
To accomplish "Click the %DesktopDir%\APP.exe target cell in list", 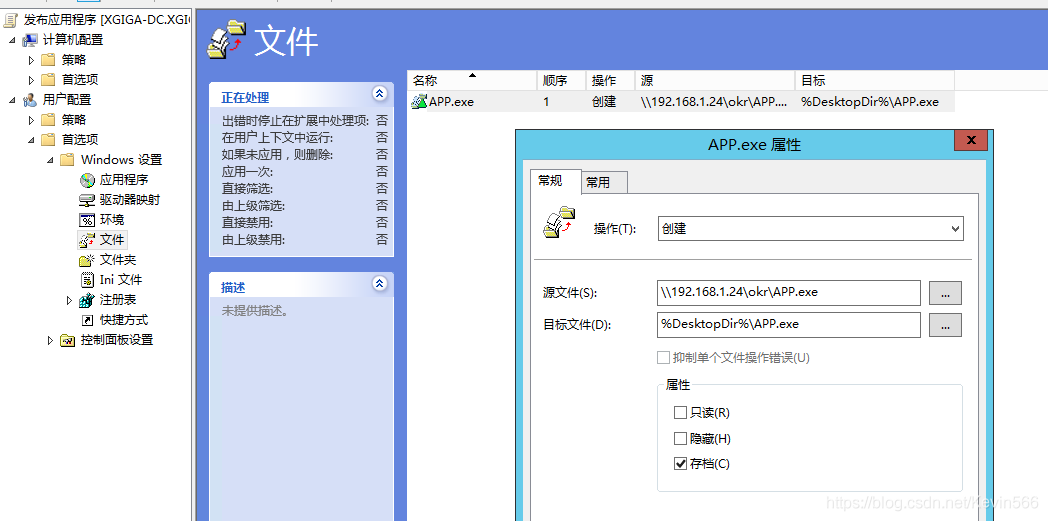I will click(870, 102).
